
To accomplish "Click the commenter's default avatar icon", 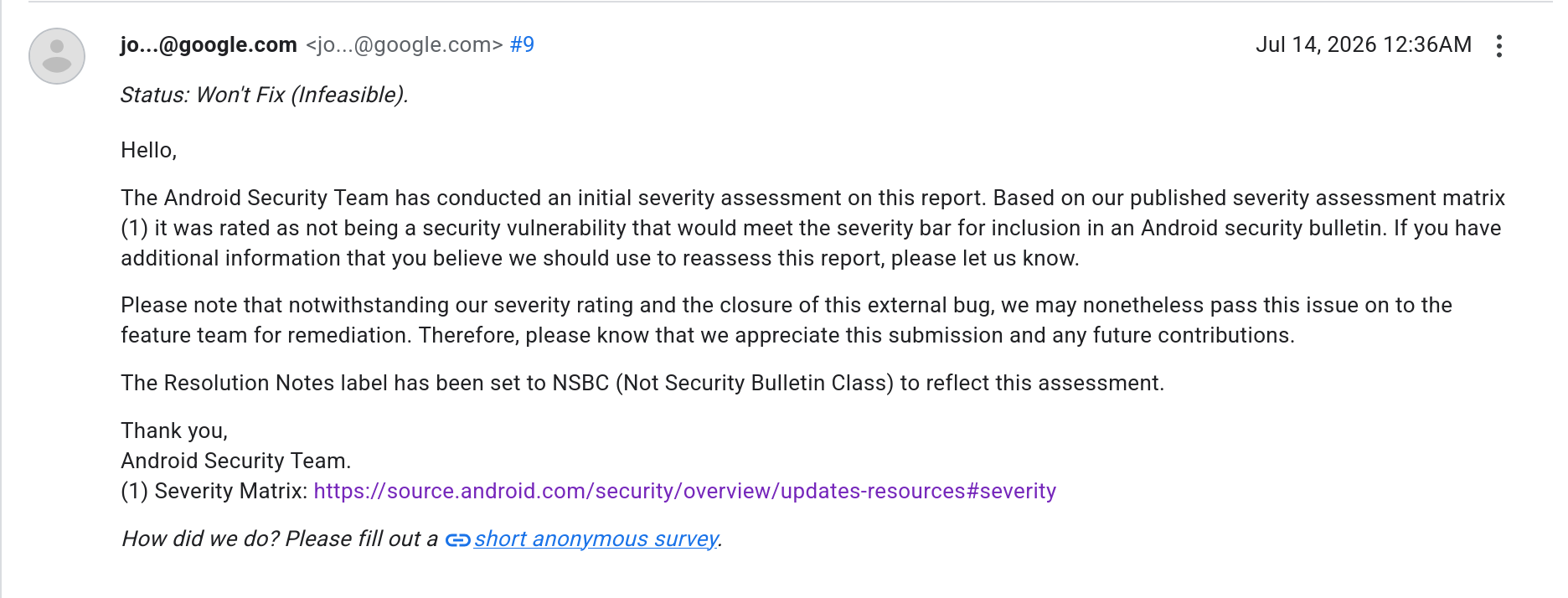I will point(57,56).
